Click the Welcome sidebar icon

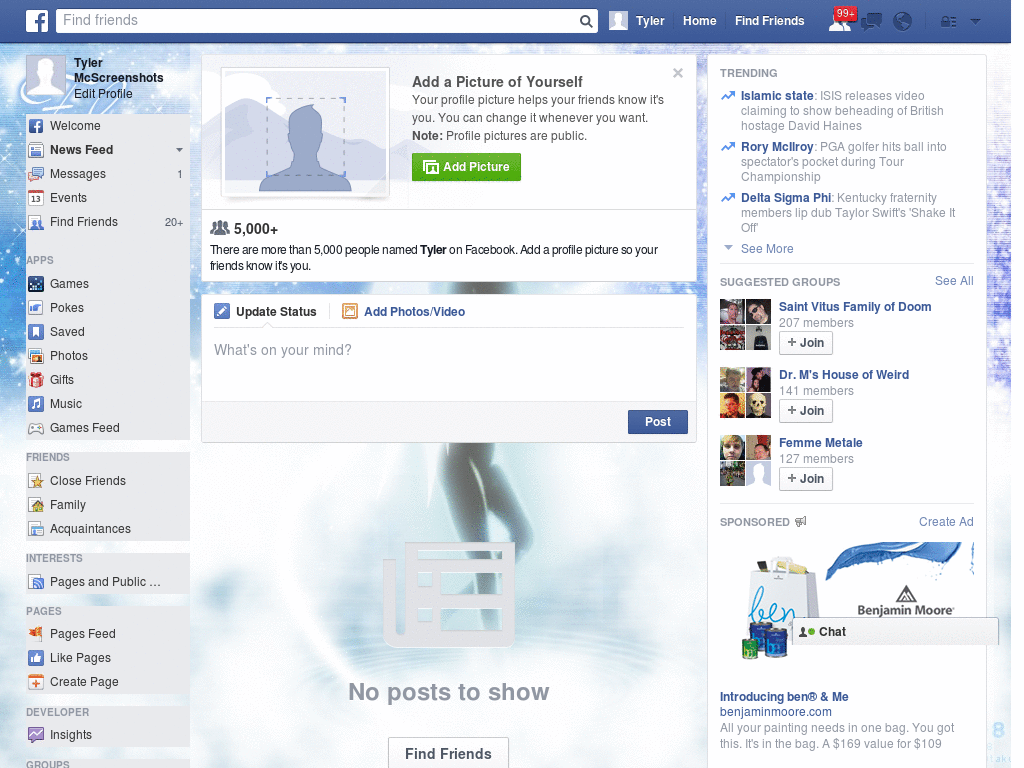pyautogui.click(x=36, y=126)
